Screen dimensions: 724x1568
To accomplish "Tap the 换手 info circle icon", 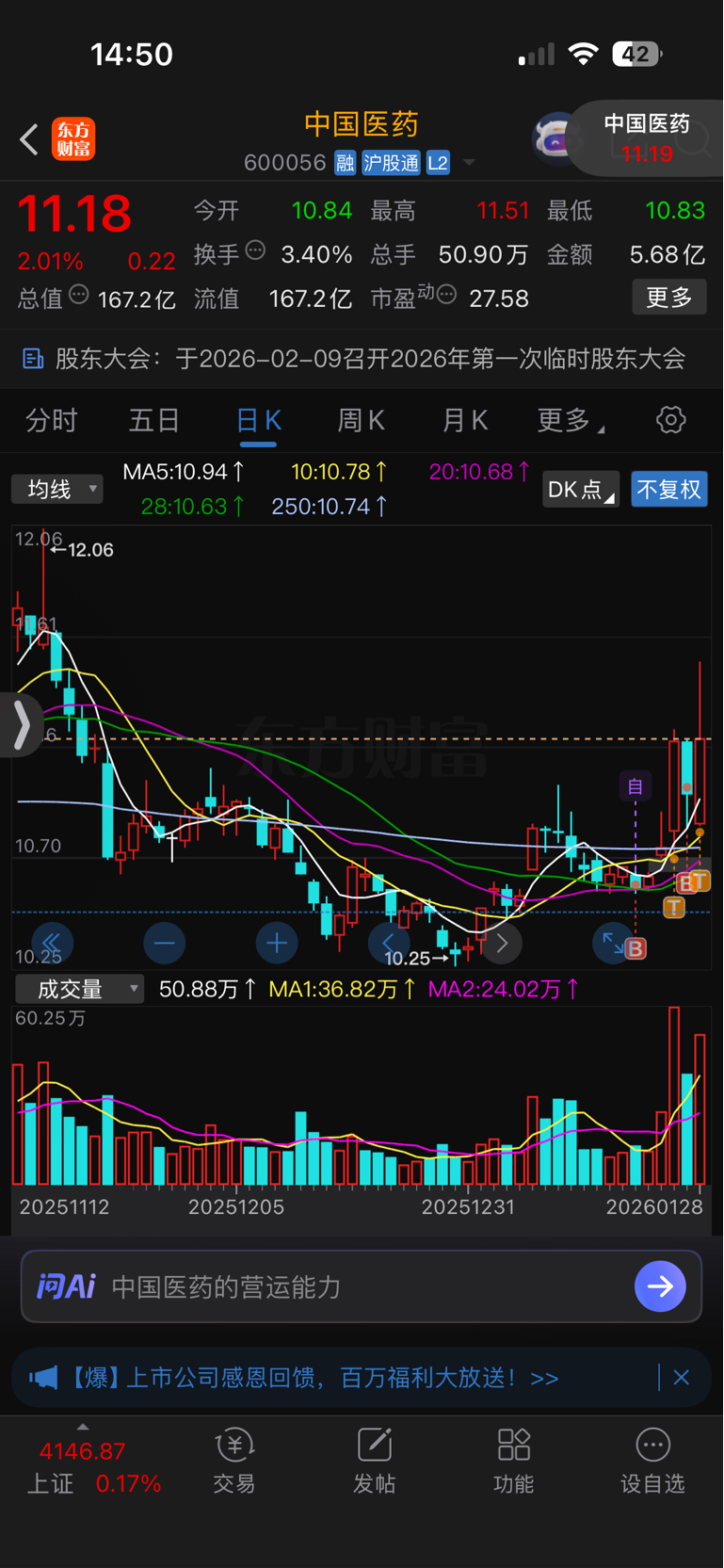I will tap(255, 251).
